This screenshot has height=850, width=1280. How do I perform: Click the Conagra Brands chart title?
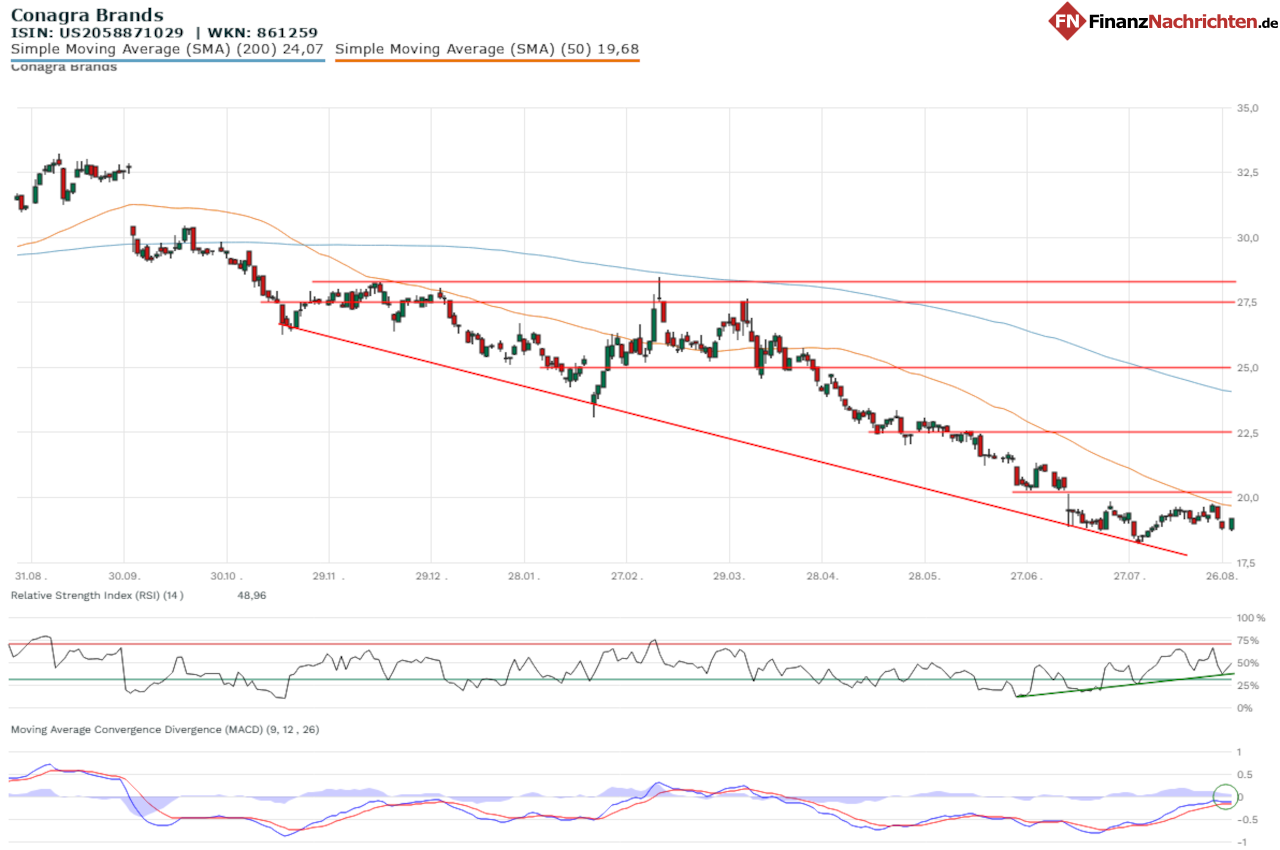click(x=87, y=15)
